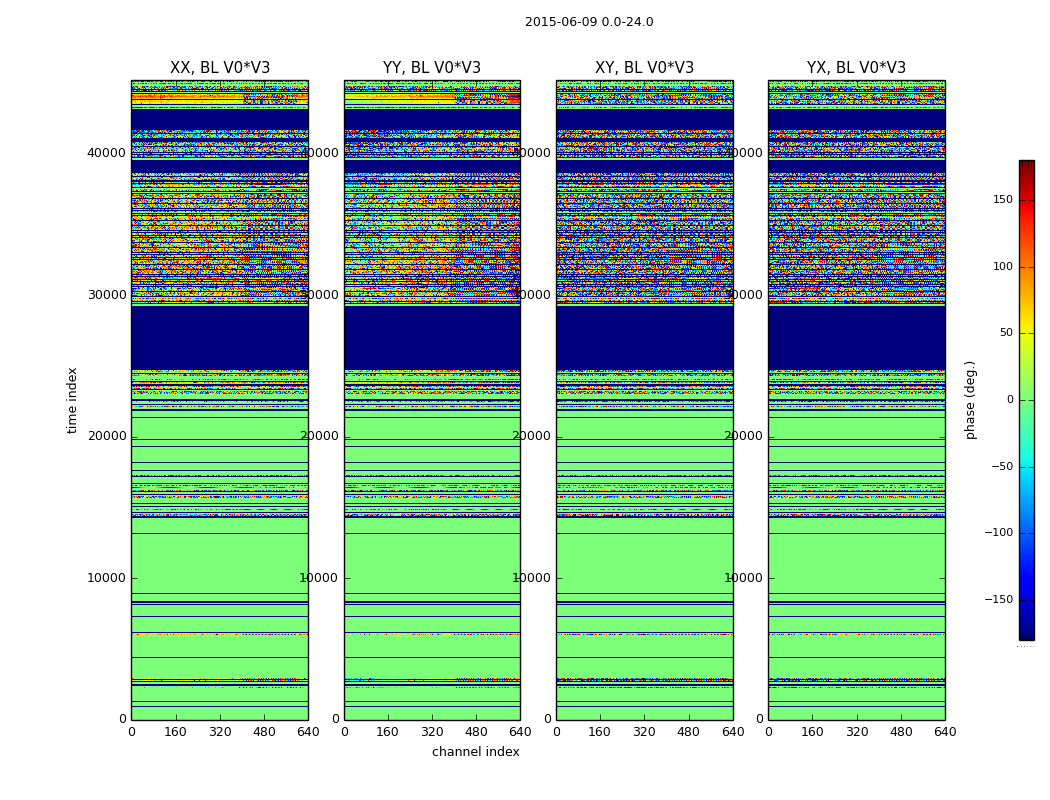Click the 'channel index' x-axis label

475,752
